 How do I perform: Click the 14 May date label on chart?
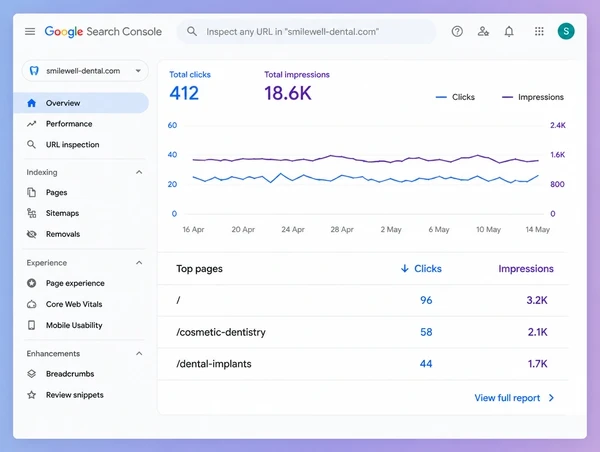click(538, 229)
